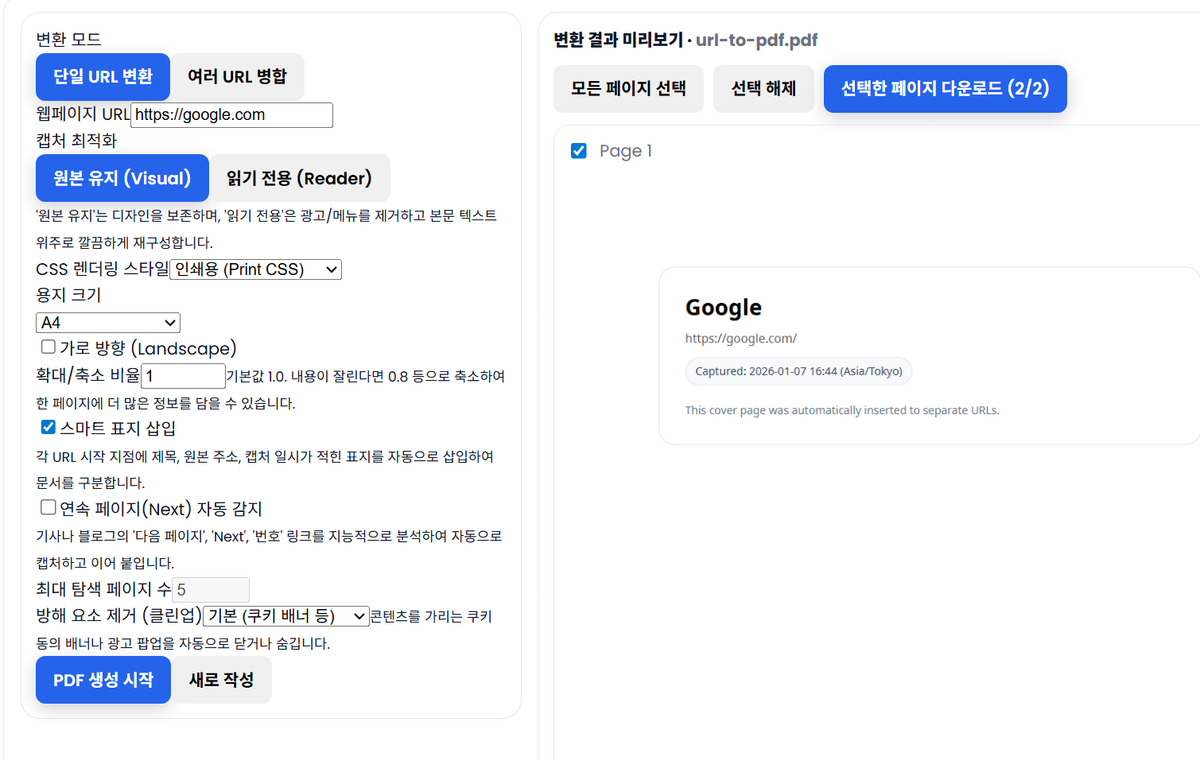Viewport: 1200px width, 760px height.
Task: Disable 스마트 표지 삽입 option
Action: [47, 426]
